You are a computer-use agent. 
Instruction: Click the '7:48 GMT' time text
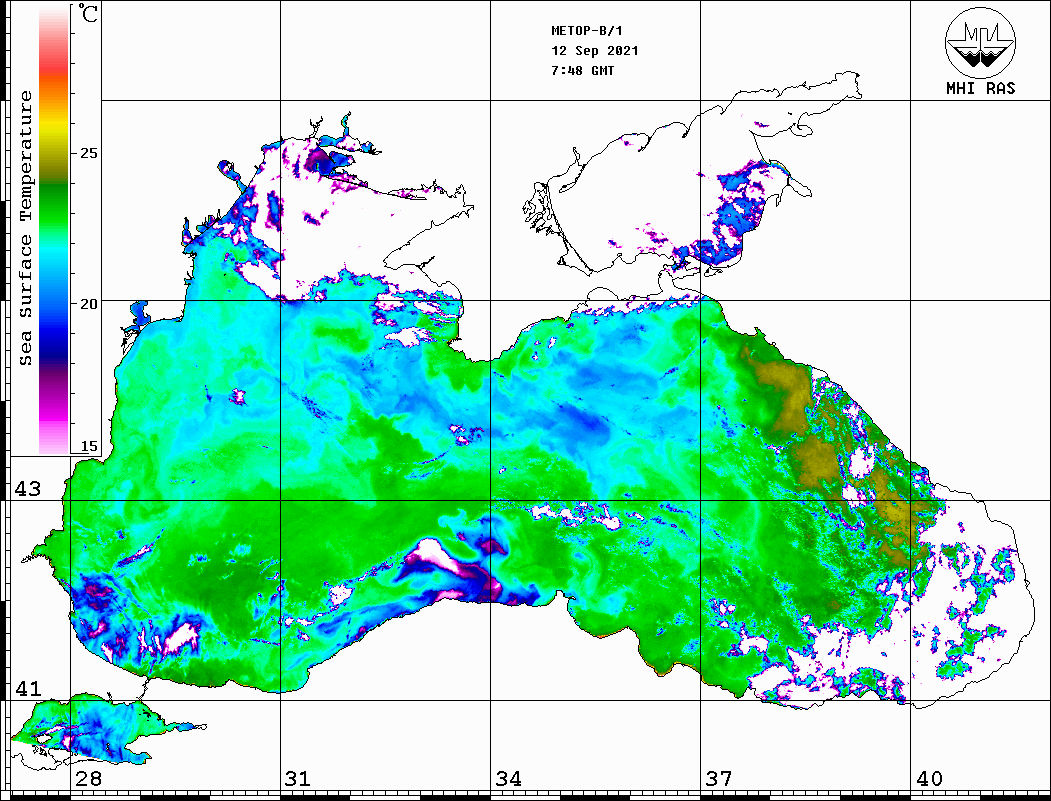point(582,70)
